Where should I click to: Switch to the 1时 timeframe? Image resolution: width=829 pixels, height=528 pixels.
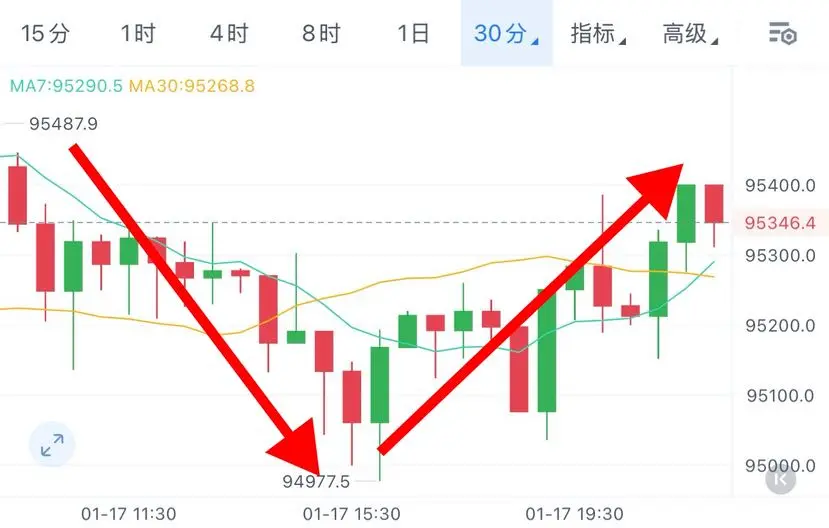pos(137,33)
